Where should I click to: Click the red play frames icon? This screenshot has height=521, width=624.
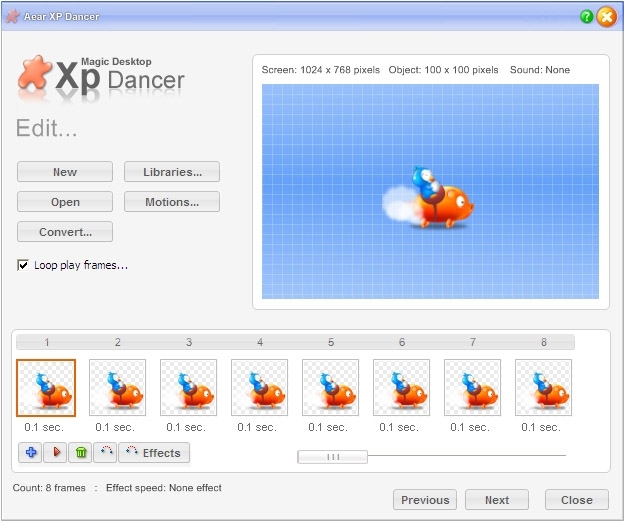coord(55,453)
